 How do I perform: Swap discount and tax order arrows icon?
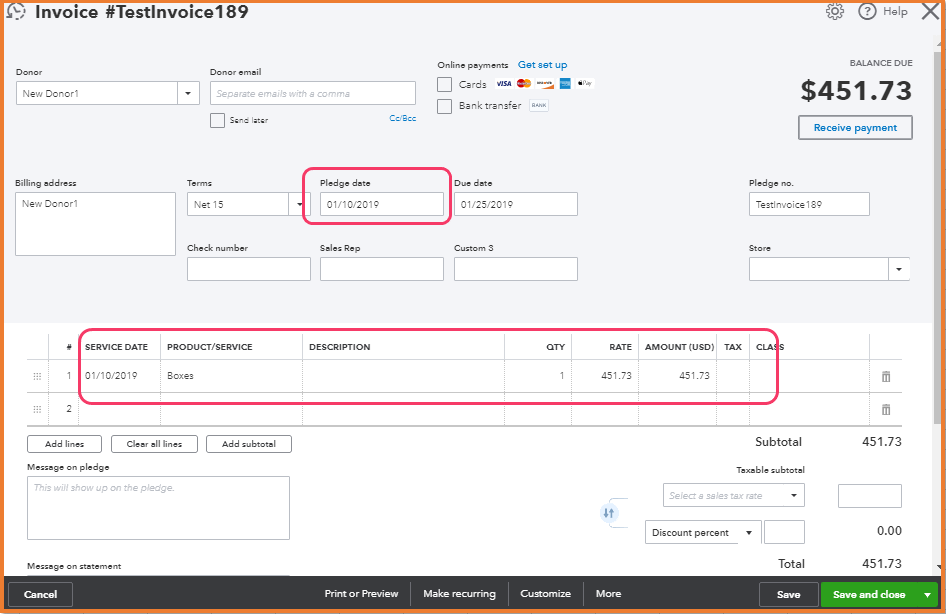pos(609,513)
